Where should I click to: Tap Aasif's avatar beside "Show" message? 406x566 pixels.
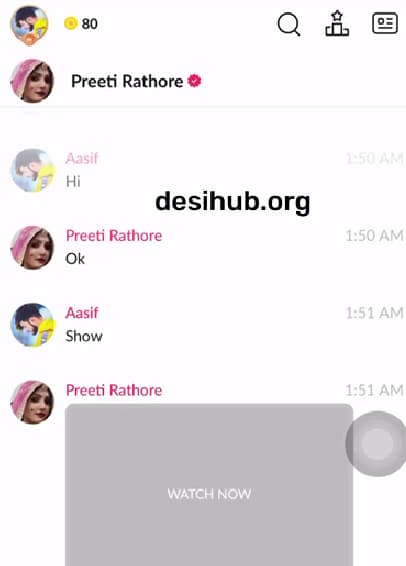pos(32,325)
